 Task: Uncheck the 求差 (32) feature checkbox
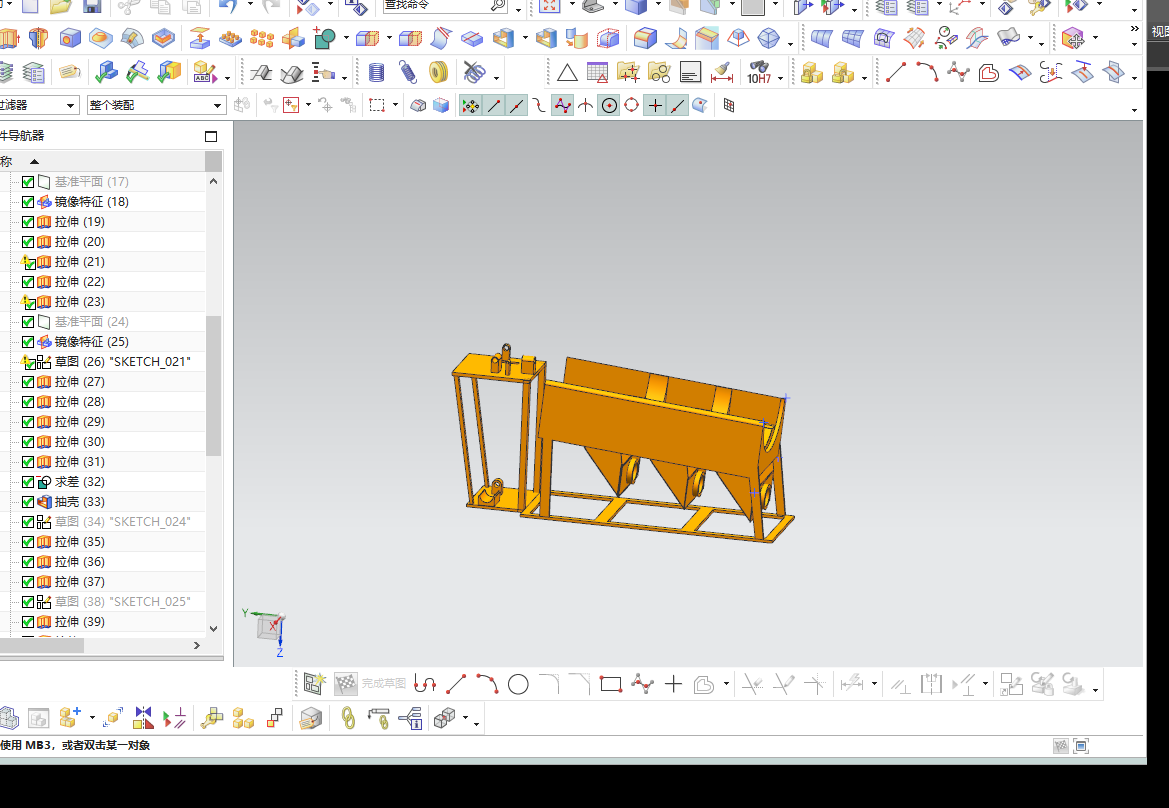(28, 482)
